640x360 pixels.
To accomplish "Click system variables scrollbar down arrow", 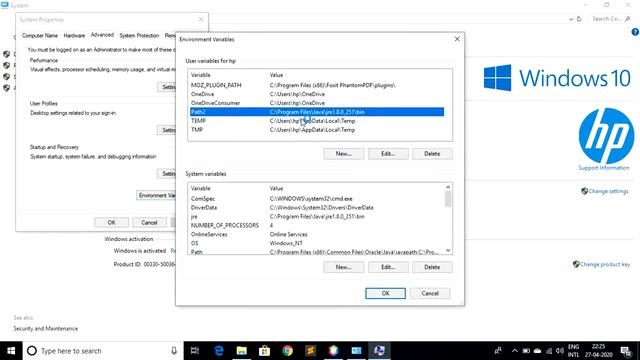I will (x=448, y=251).
